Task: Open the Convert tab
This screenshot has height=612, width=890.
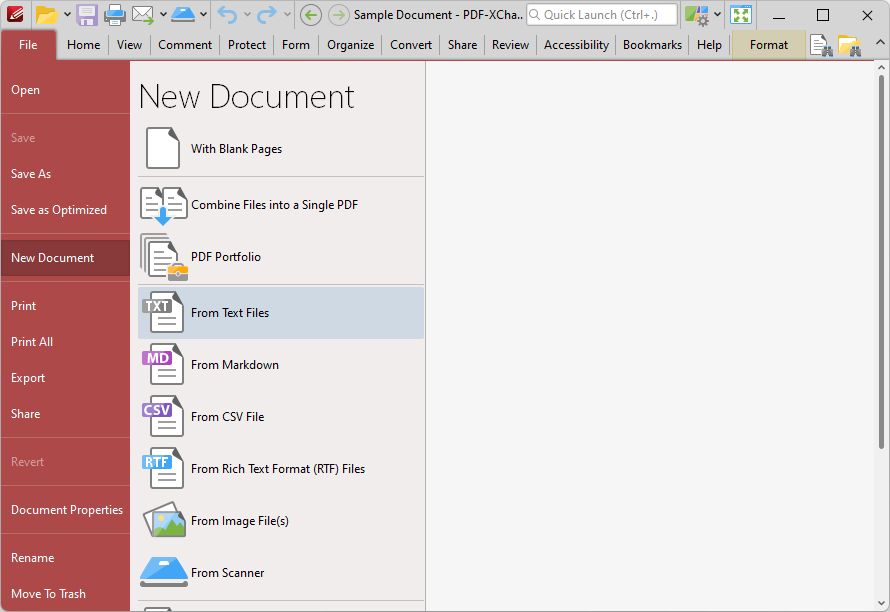Action: [x=411, y=45]
